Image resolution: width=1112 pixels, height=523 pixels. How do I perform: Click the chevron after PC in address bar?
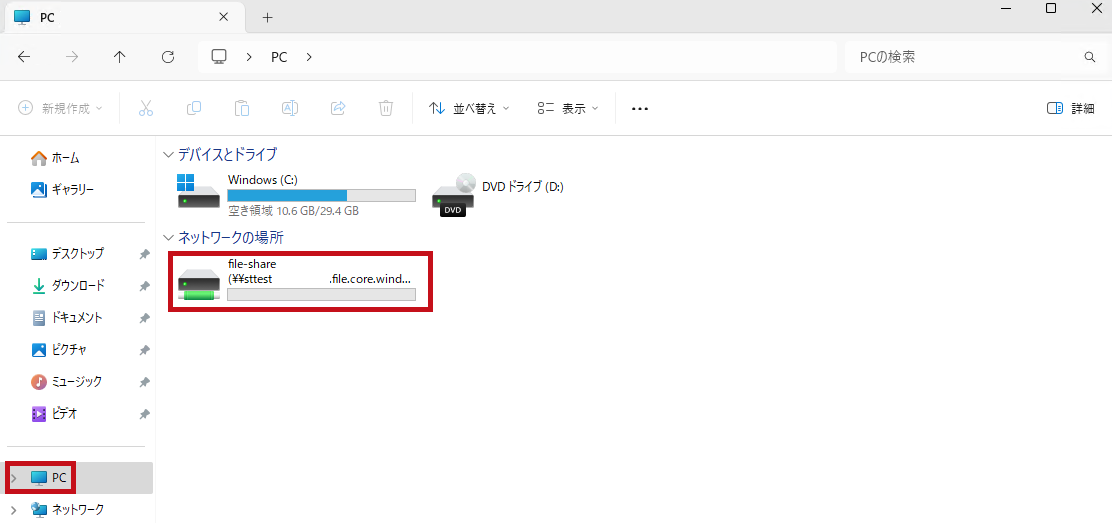(308, 57)
